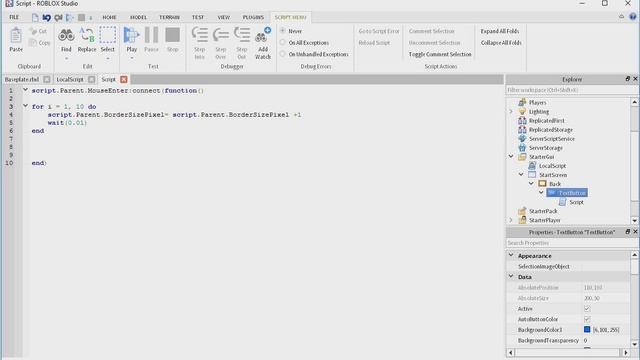Viewport: 640px width, 360px height.
Task: Click the Step Out debugger icon
Action: 242,35
